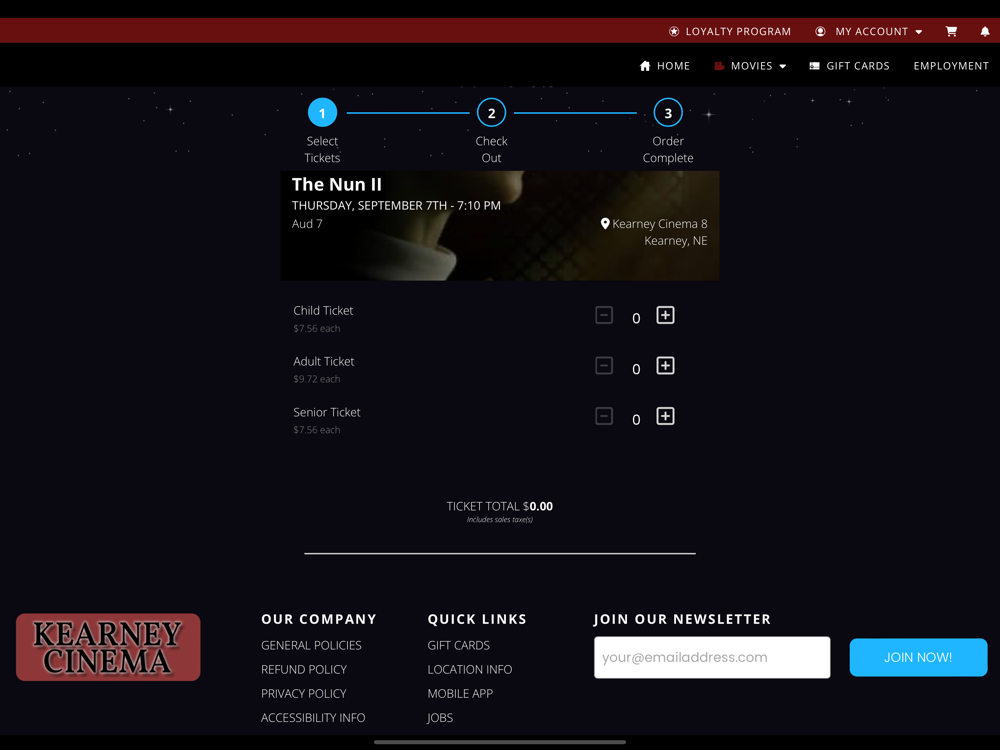This screenshot has width=1000, height=750.
Task: Open footer Gift Cards quick link
Action: [459, 645]
